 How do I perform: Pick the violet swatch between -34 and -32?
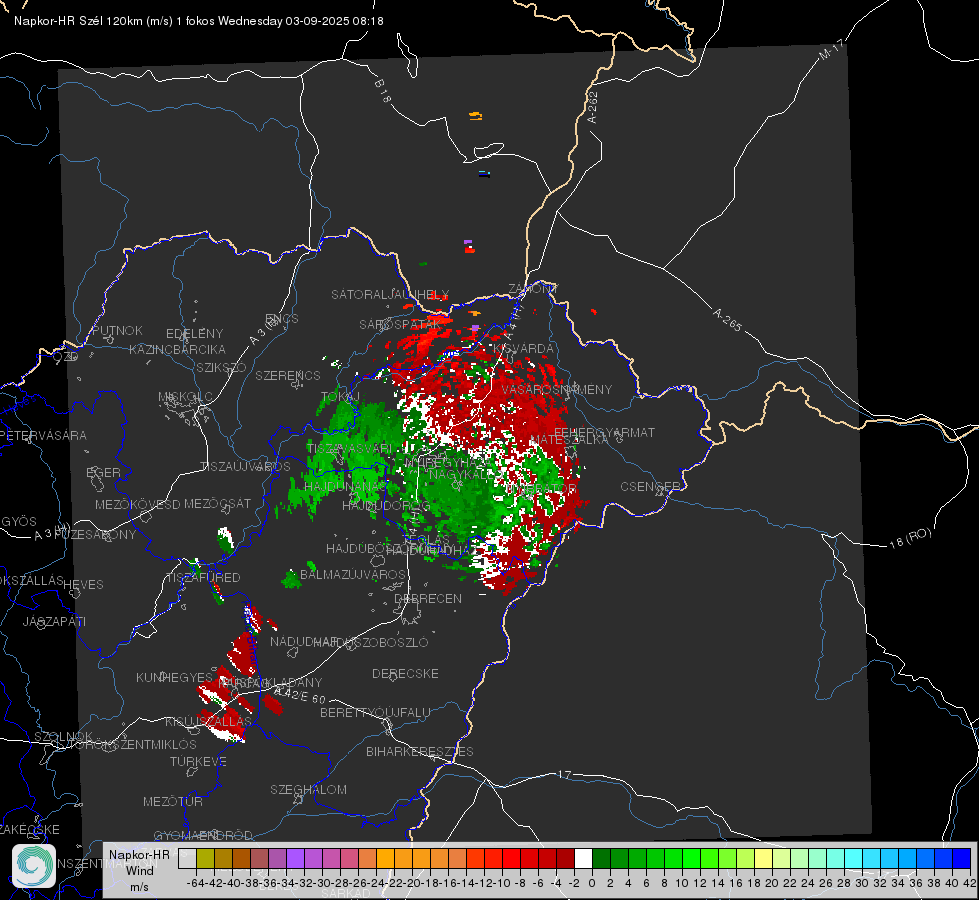pos(295,858)
